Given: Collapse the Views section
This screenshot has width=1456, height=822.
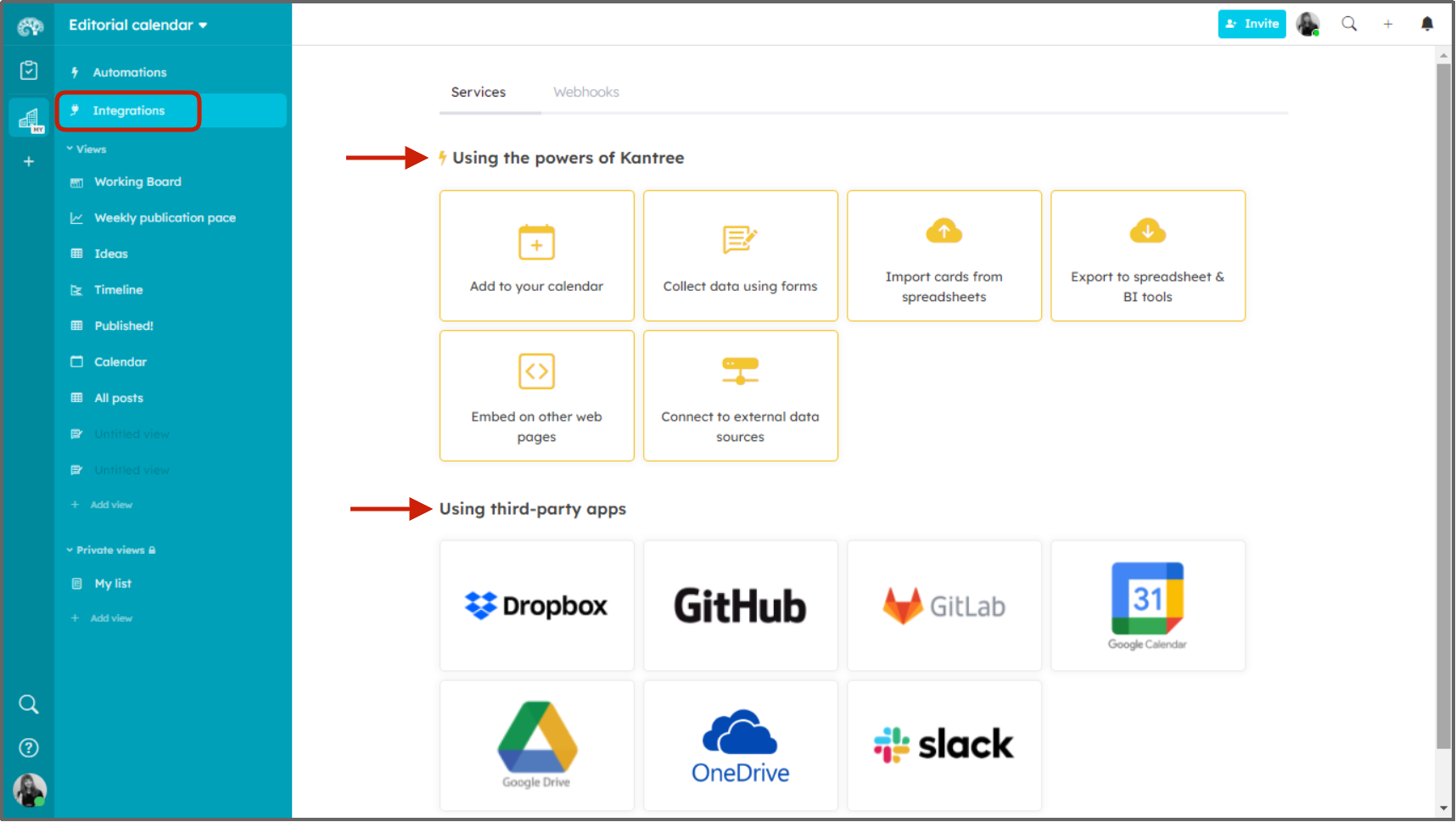Looking at the screenshot, I should click(x=87, y=149).
